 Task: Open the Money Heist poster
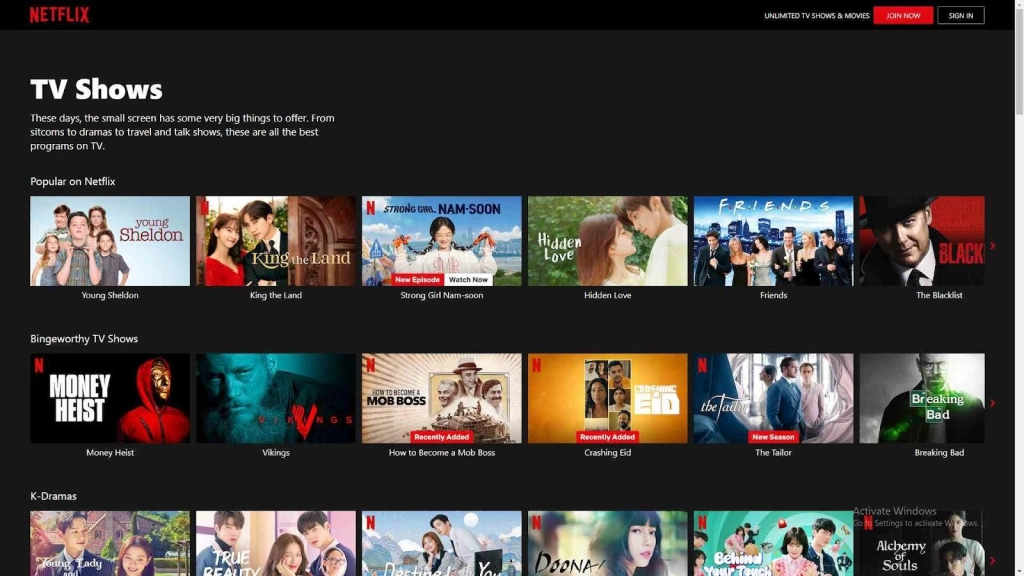point(110,398)
